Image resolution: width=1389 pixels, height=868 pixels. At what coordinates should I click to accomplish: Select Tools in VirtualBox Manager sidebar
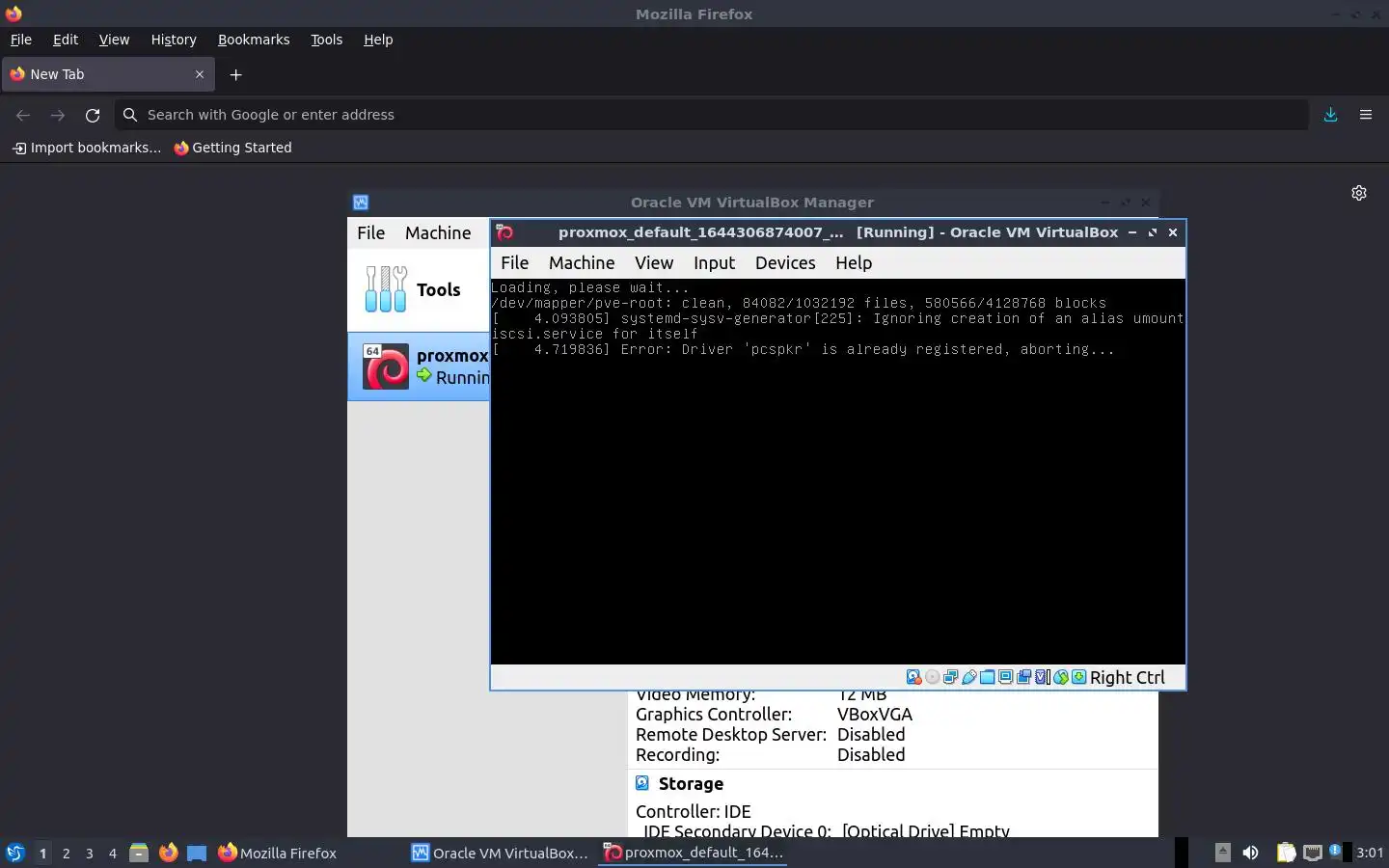pos(418,289)
